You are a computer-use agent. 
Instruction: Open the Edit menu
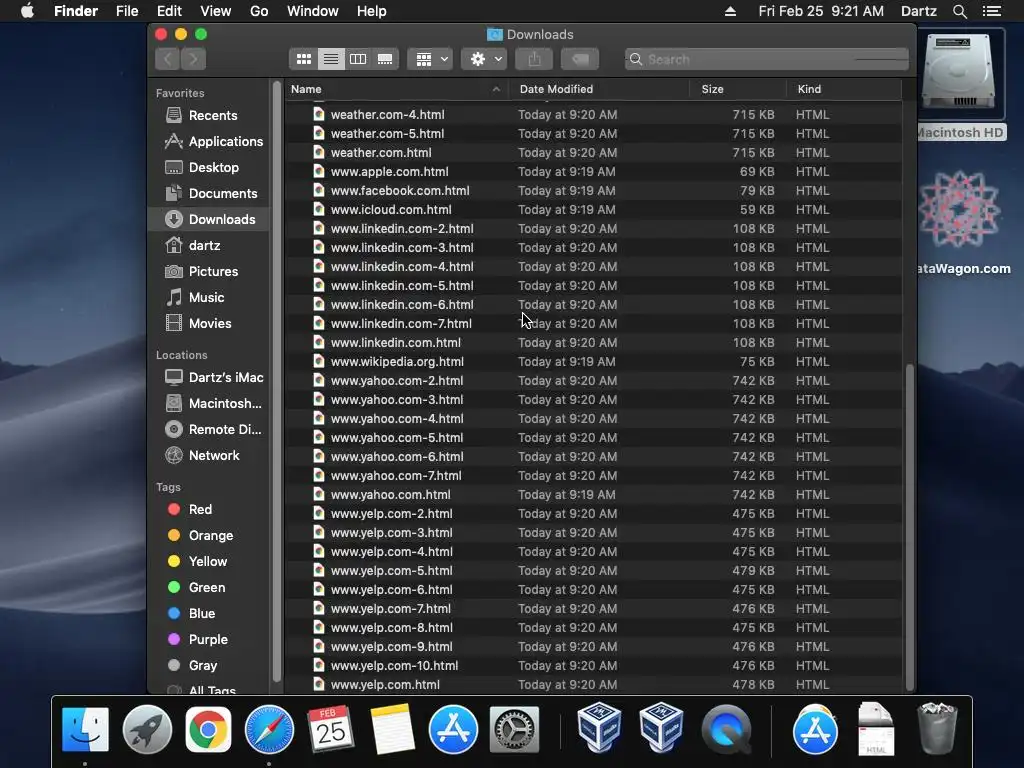[x=169, y=11]
